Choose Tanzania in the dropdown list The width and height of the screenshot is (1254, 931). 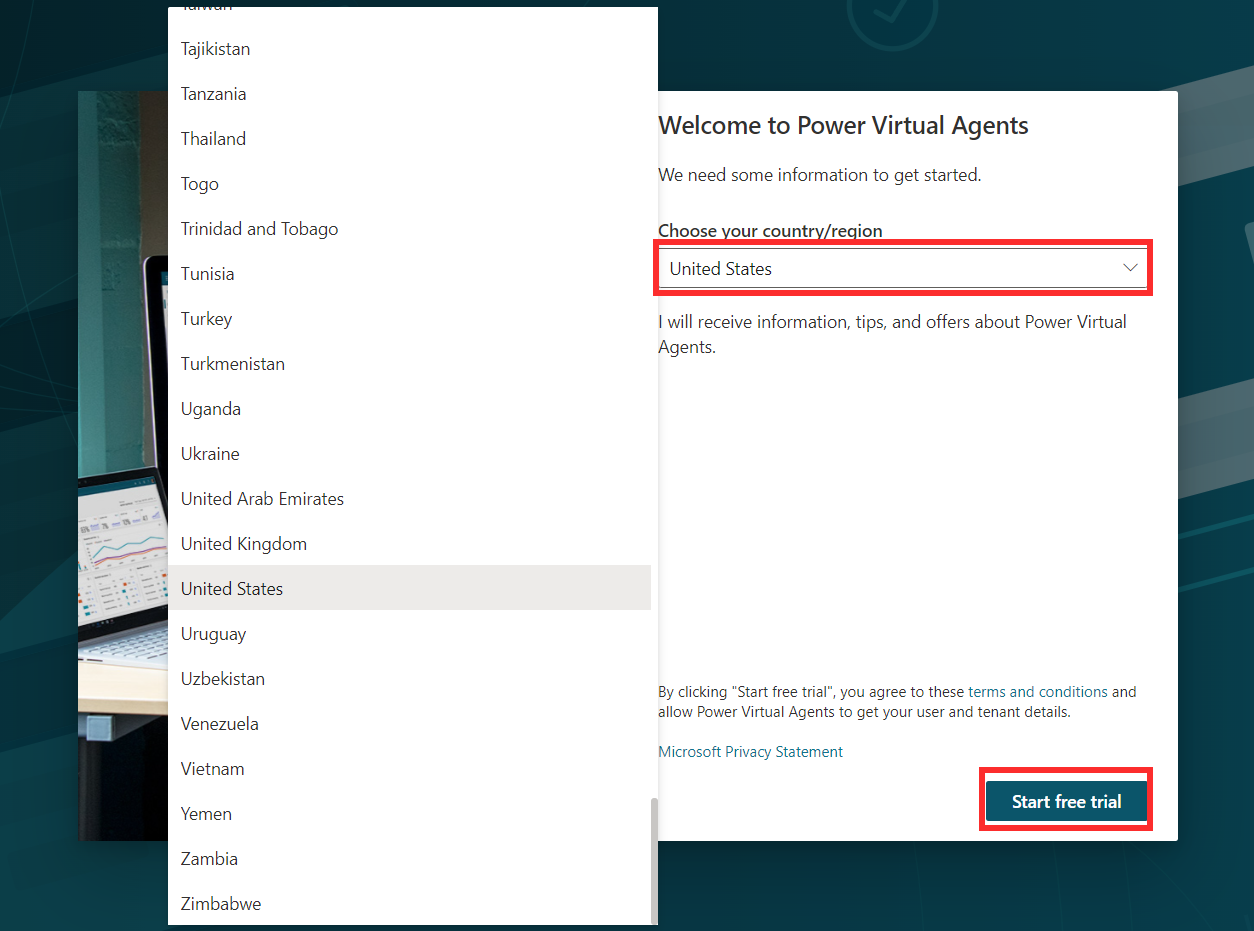[409, 94]
